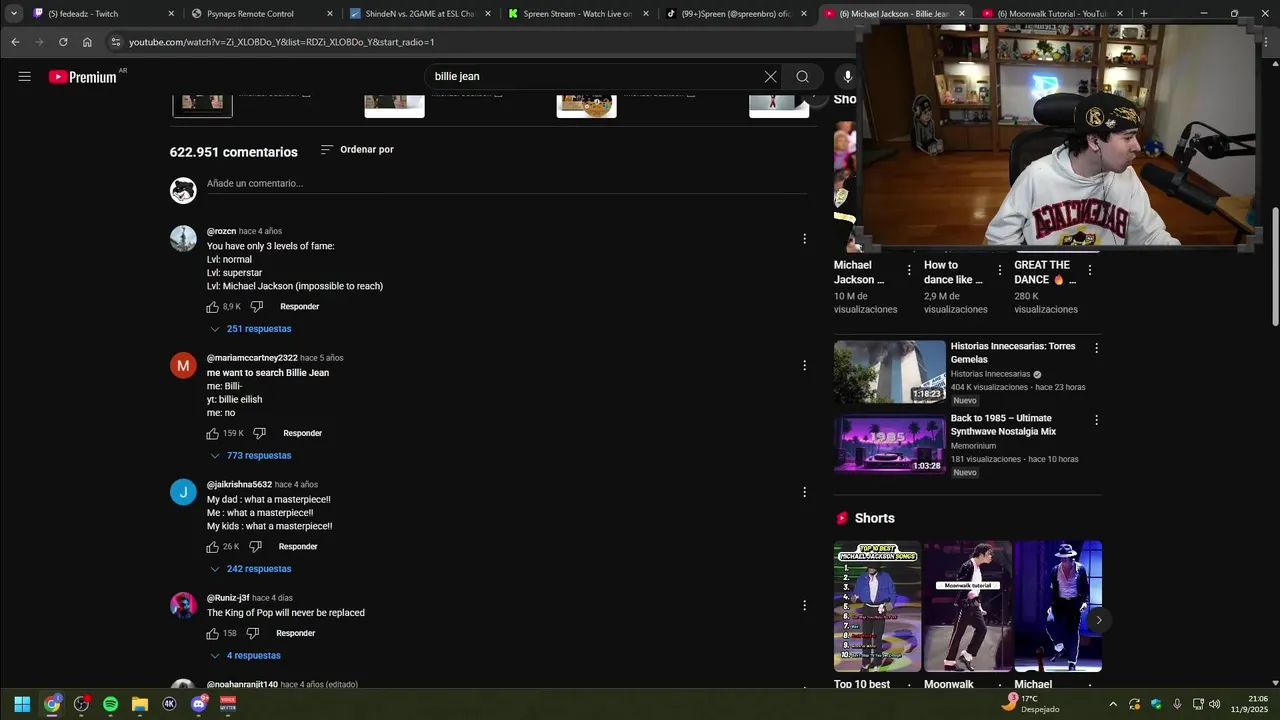This screenshot has height=720, width=1280.
Task: Open options menu for @jaikrishna5632 comment
Action: [804, 492]
